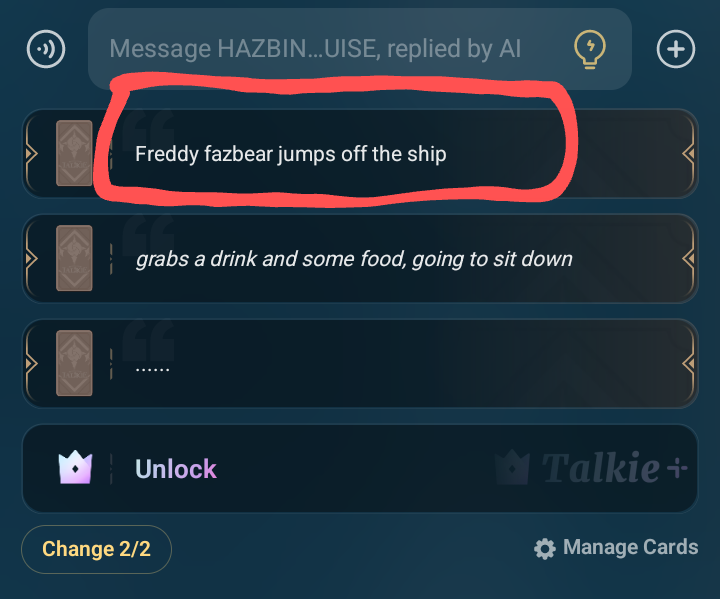The image size is (720, 599).
Task: Open the Manage Cards link text
Action: click(x=630, y=547)
